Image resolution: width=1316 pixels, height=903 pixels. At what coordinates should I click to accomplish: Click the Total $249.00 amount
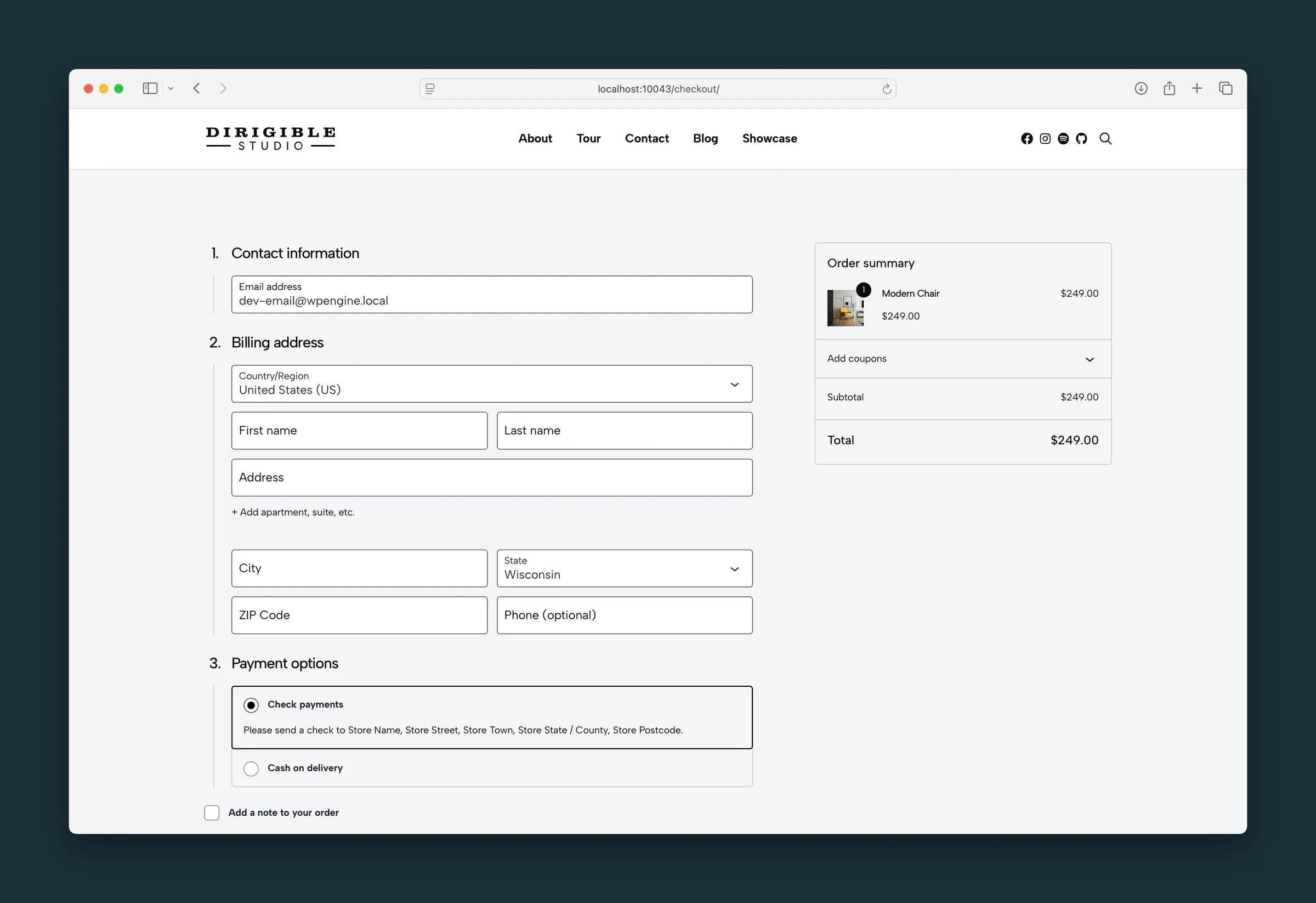(x=1074, y=441)
